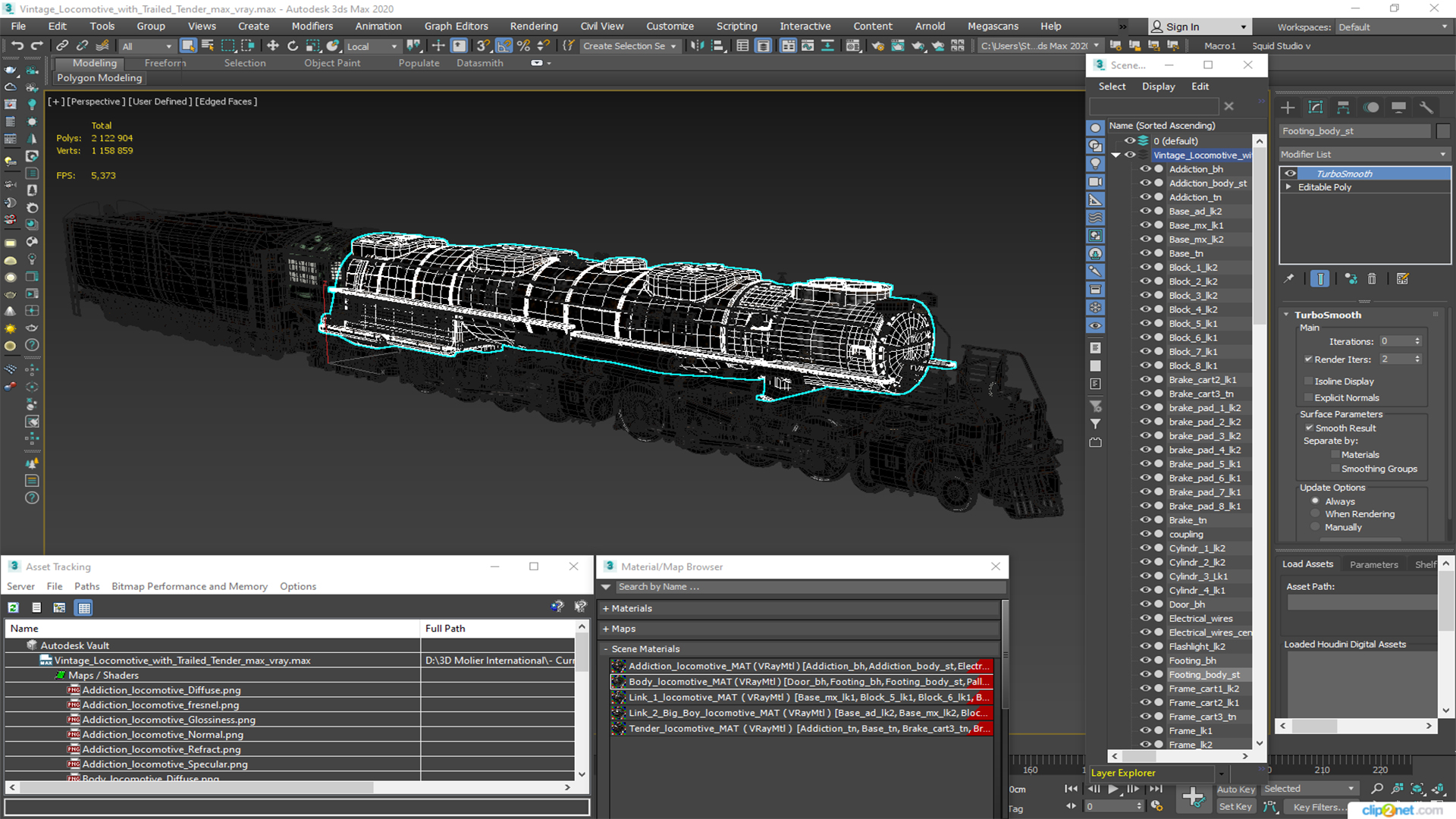Toggle the Render Iters checkbox

pos(1308,359)
